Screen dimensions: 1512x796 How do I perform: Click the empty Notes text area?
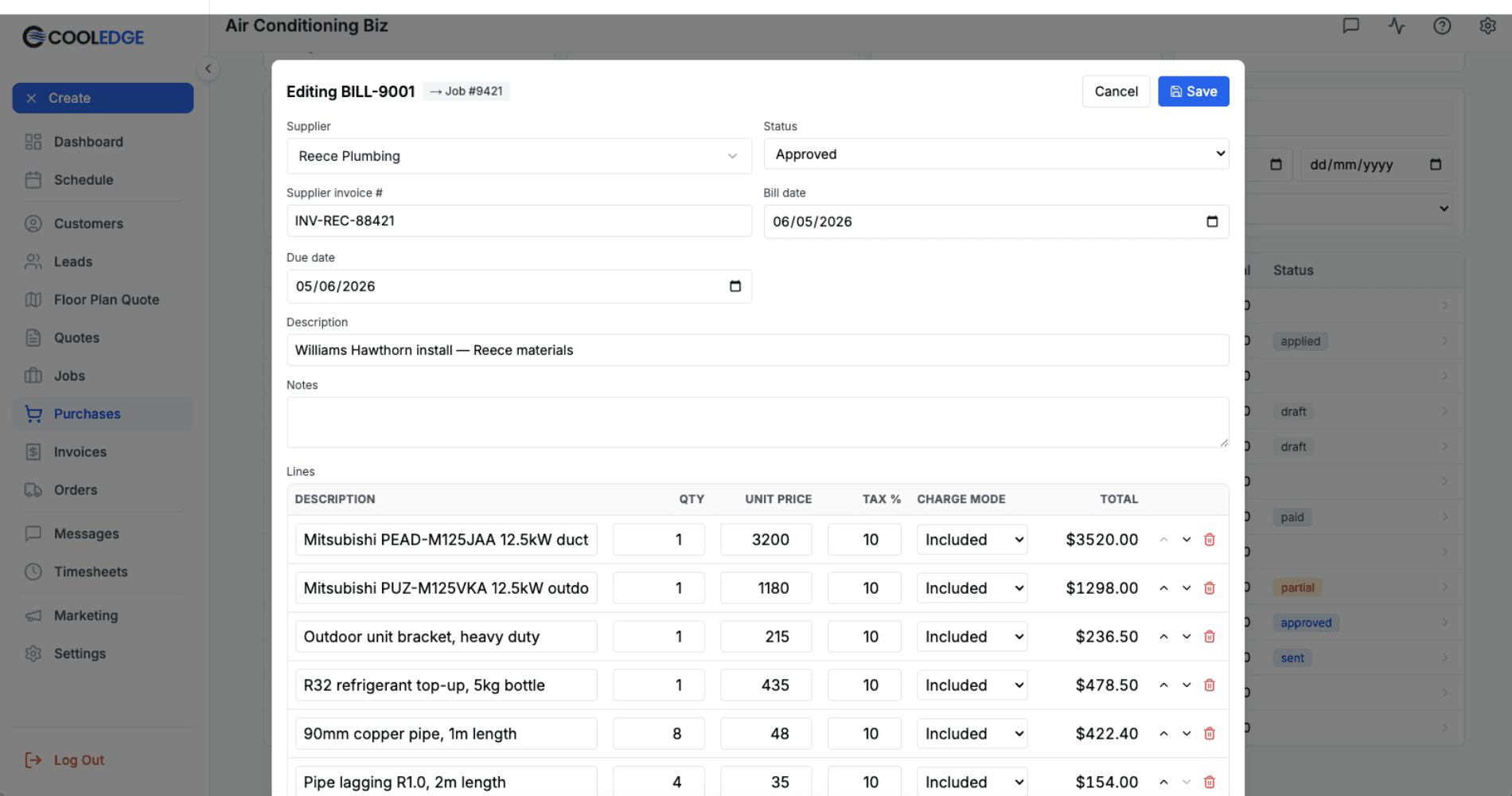pyautogui.click(x=758, y=423)
